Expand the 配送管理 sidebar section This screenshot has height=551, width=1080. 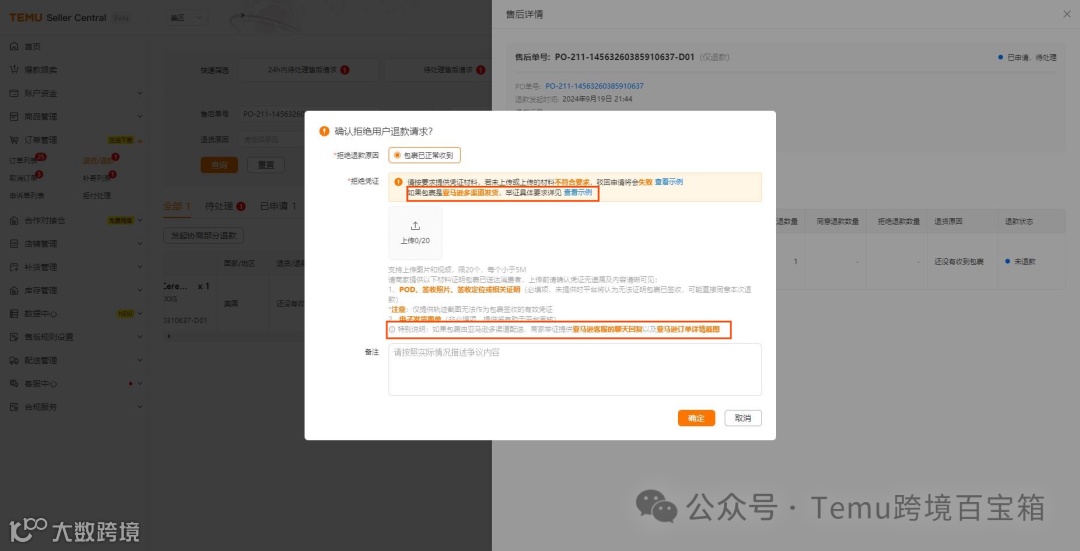[140, 360]
